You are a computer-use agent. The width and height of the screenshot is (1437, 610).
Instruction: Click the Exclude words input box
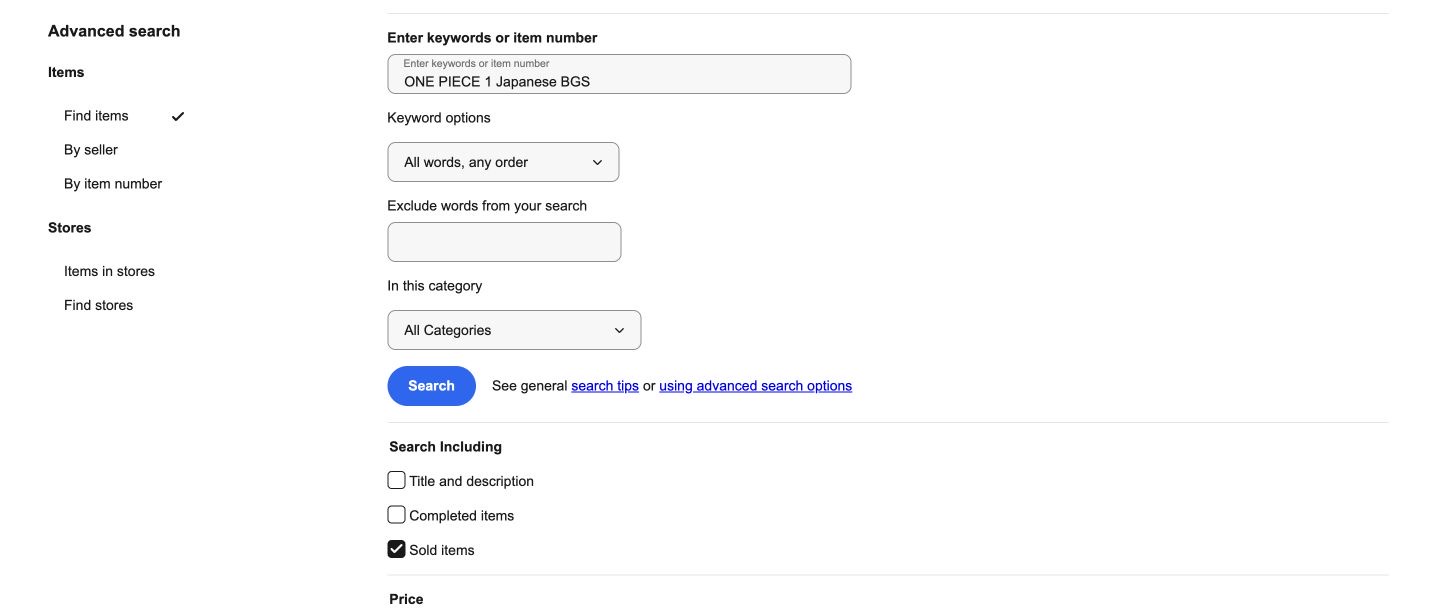click(x=504, y=242)
